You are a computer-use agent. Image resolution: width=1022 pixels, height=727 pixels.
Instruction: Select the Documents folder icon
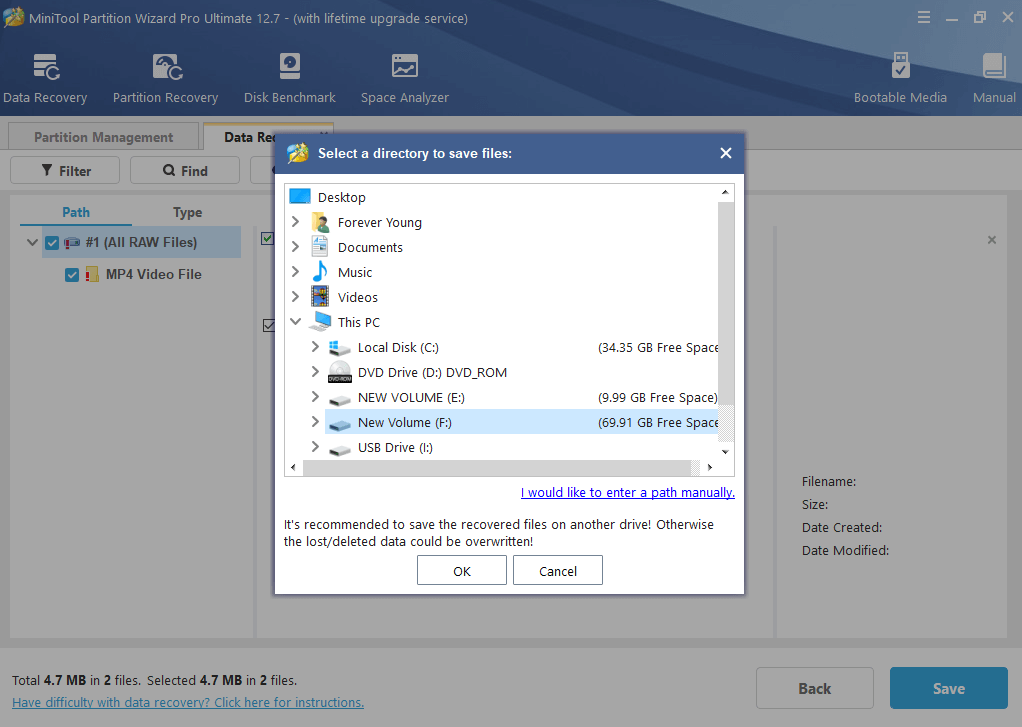click(320, 247)
